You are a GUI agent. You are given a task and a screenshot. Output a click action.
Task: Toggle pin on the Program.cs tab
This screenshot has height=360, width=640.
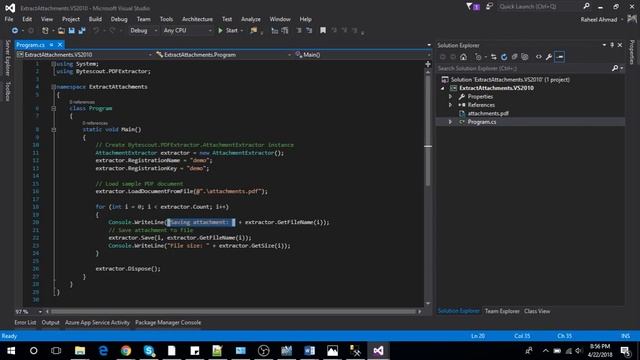point(51,45)
